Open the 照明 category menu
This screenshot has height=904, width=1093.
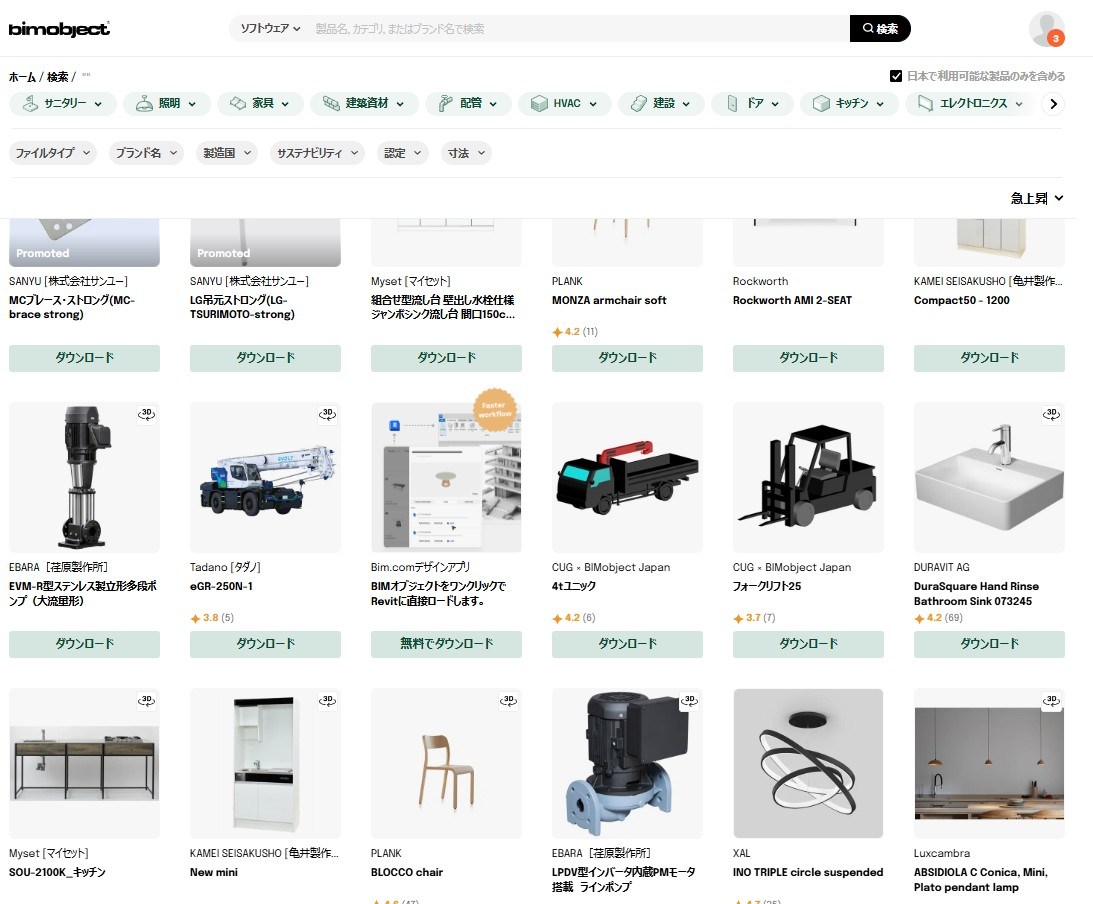171,103
